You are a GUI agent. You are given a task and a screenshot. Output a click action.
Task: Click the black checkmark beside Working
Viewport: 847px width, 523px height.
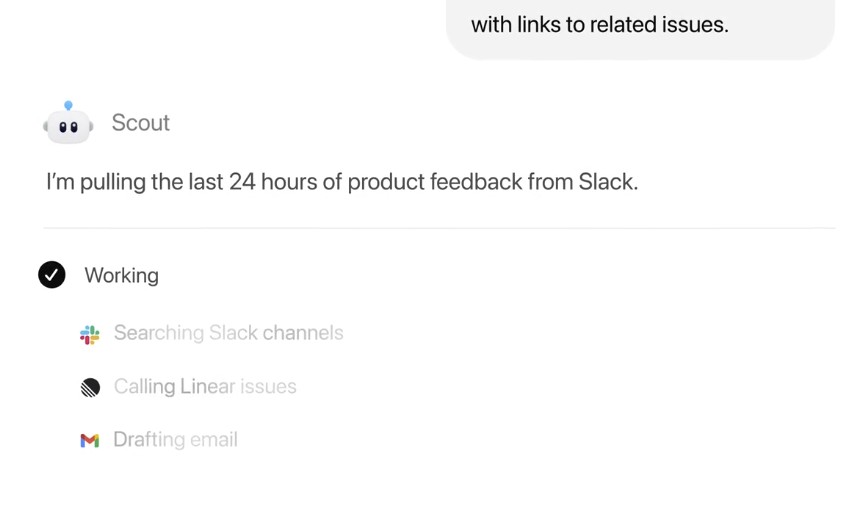pos(52,275)
